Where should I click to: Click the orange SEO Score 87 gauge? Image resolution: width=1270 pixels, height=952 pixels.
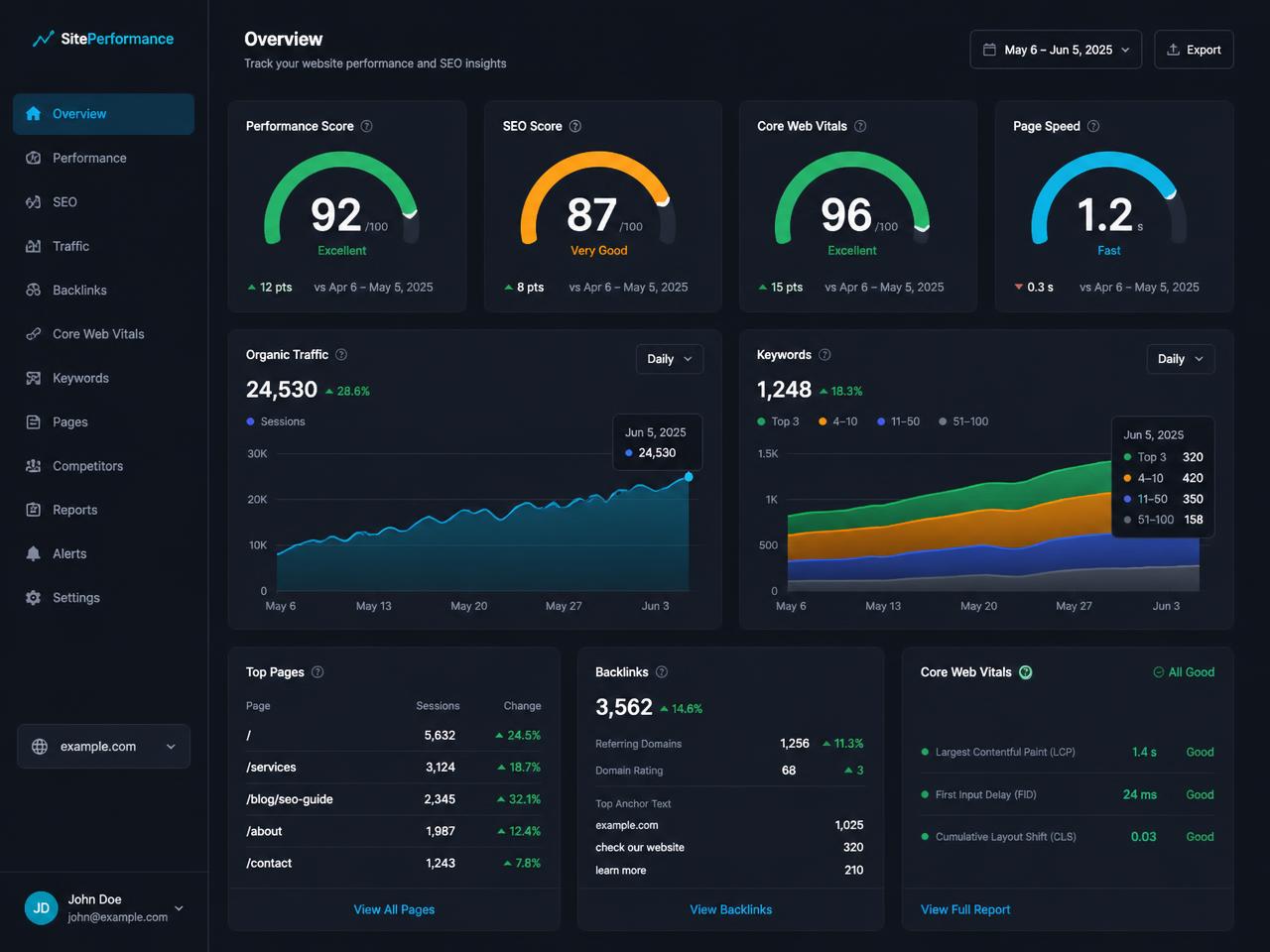(598, 198)
